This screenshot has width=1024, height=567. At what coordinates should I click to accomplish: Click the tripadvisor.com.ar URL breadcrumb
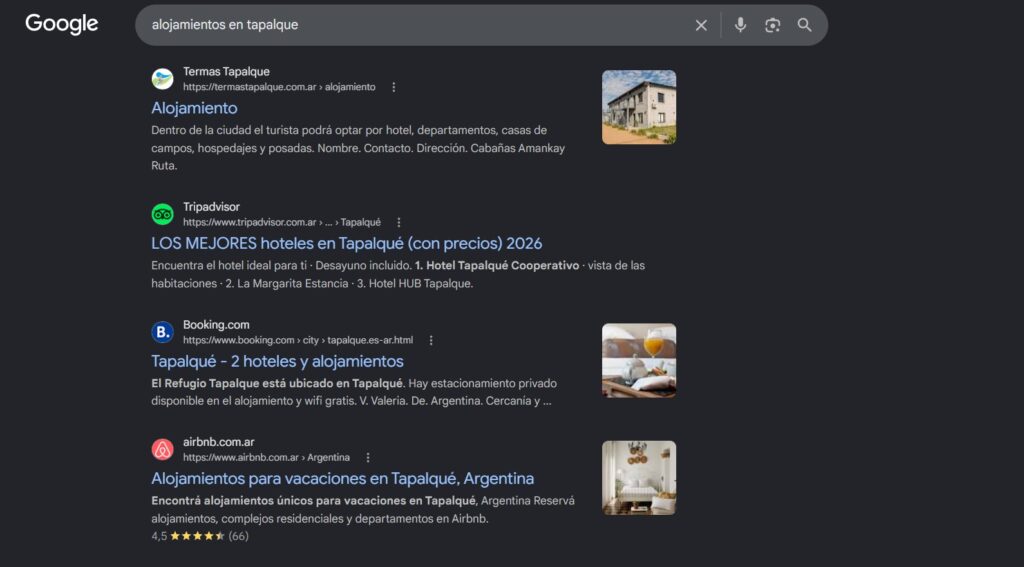(281, 222)
